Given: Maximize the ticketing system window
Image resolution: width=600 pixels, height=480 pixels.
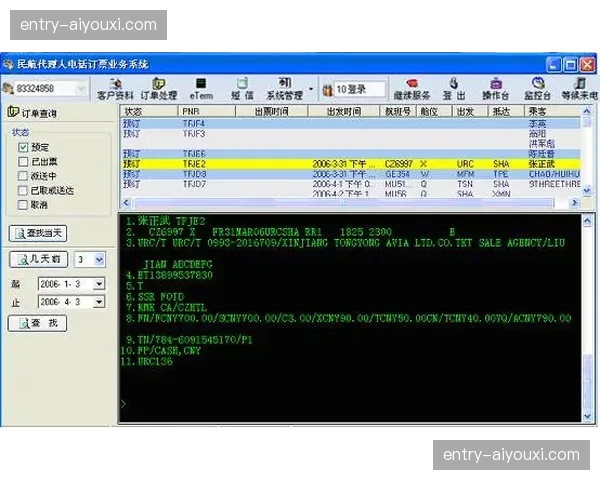Looking at the screenshot, I should click(571, 64).
